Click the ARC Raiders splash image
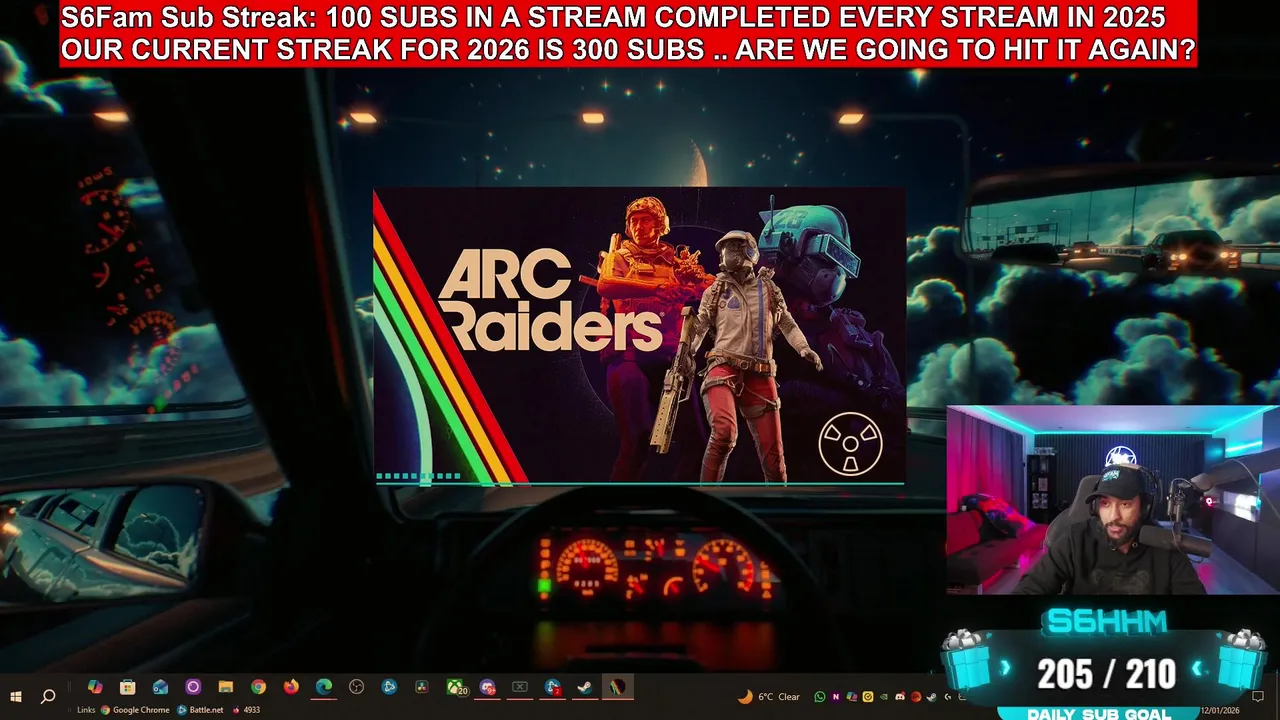This screenshot has height=720, width=1280. (x=640, y=337)
